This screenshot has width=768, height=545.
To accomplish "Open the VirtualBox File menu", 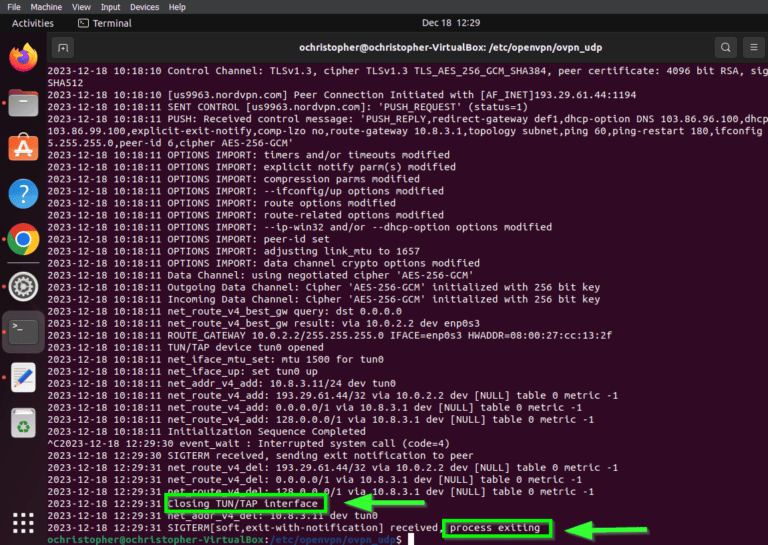I will pos(14,7).
